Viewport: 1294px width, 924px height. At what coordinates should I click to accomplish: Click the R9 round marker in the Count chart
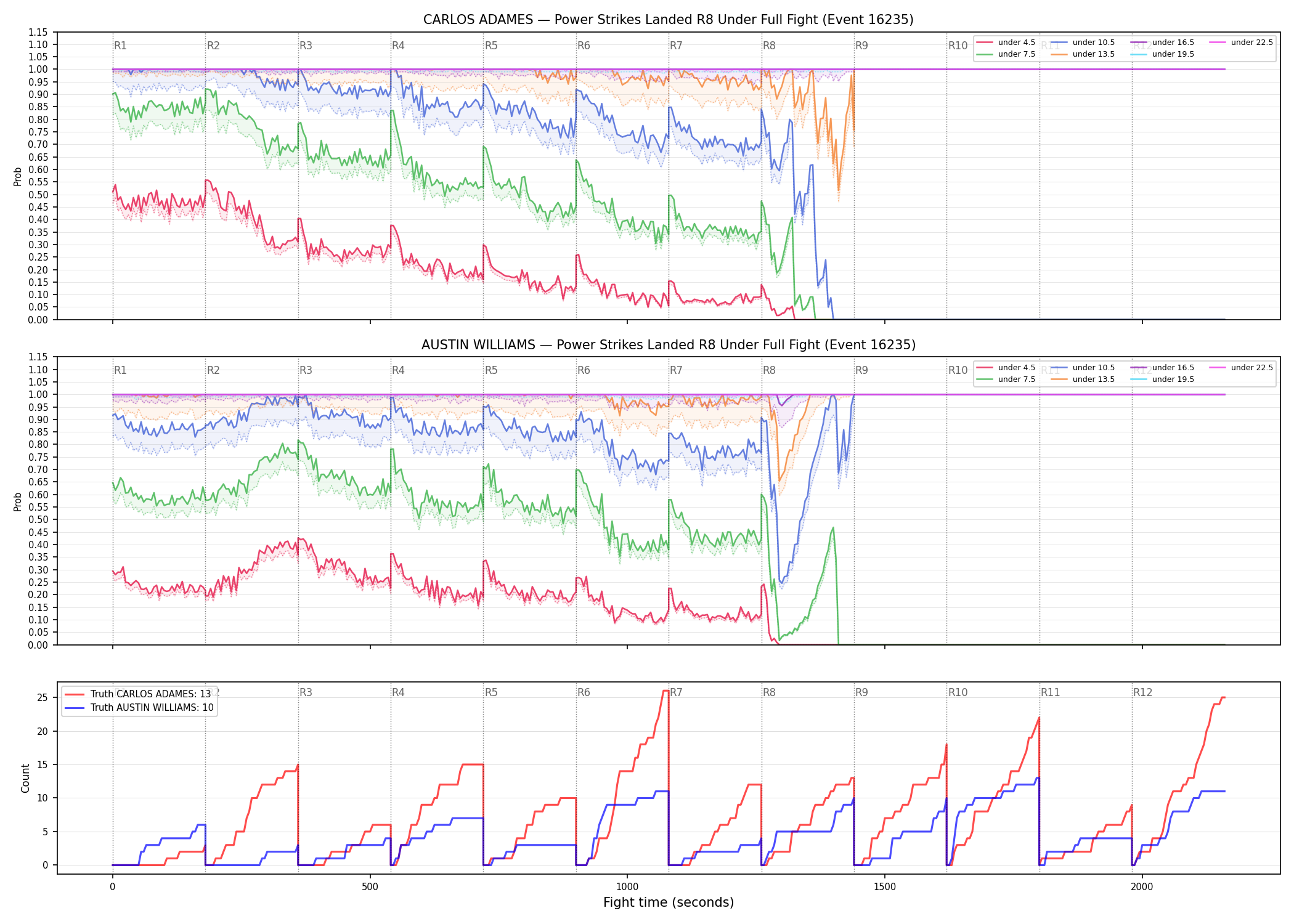click(x=861, y=692)
